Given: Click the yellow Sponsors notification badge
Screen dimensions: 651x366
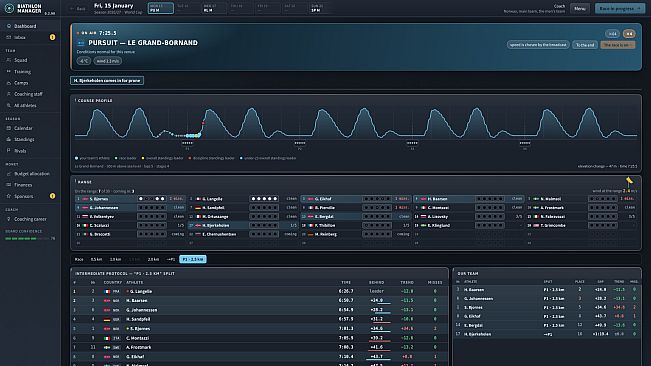Looking at the screenshot, I should pos(52,196).
